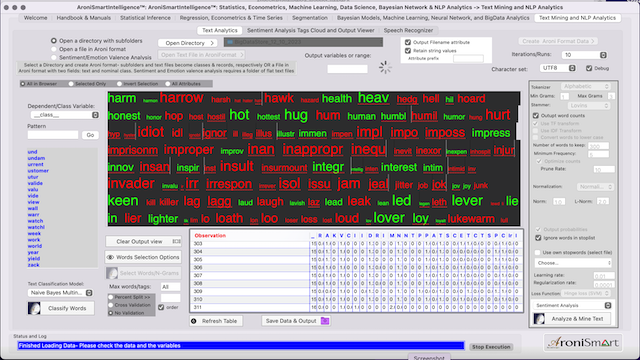Select Open a file in Aroni format
The height and width of the screenshot is (360, 640).
coord(54,49)
